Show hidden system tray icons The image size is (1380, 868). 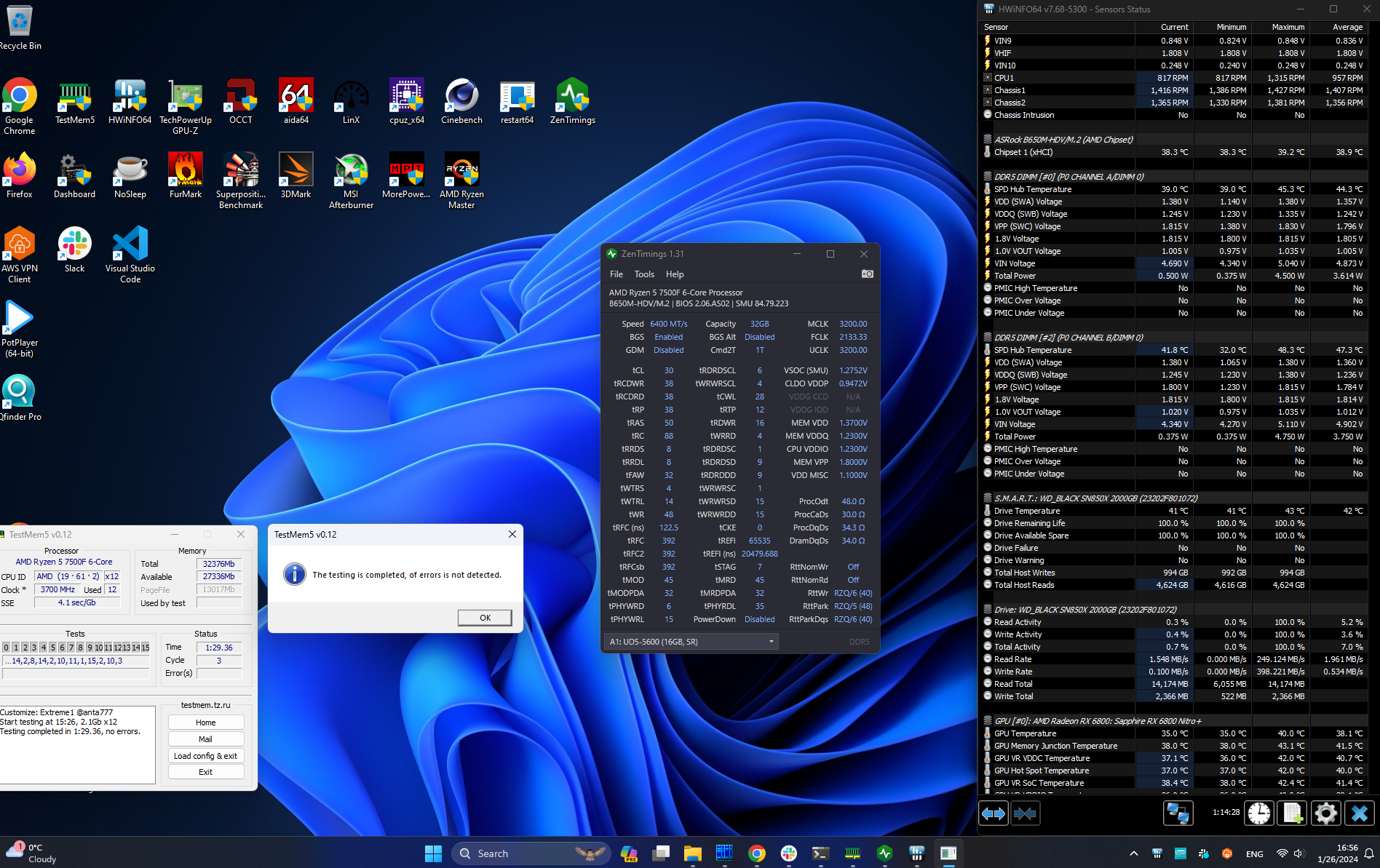click(x=1133, y=853)
